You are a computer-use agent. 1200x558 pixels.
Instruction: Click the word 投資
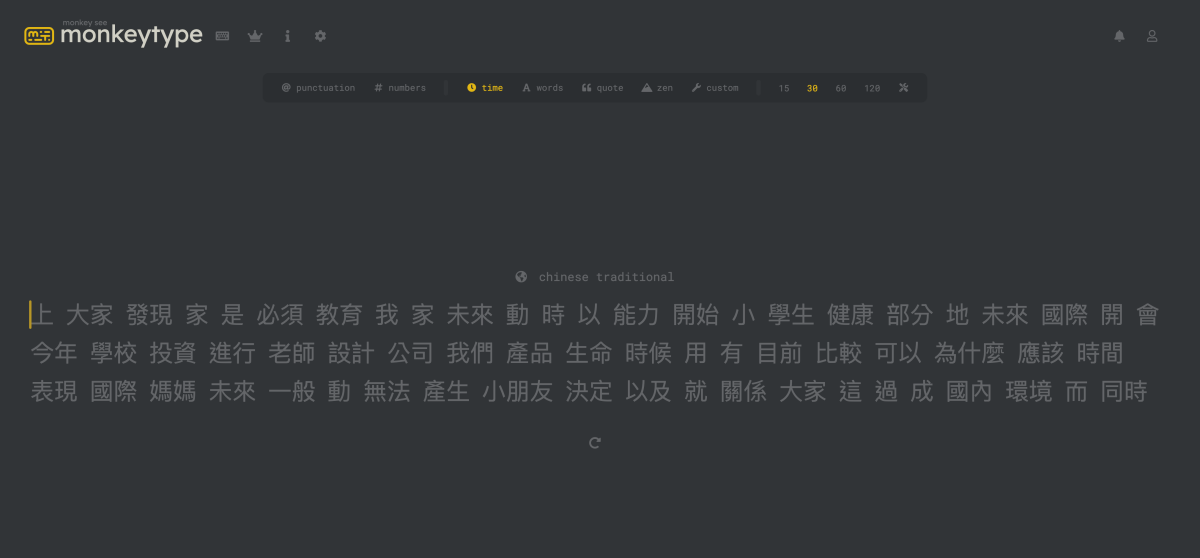pos(173,353)
